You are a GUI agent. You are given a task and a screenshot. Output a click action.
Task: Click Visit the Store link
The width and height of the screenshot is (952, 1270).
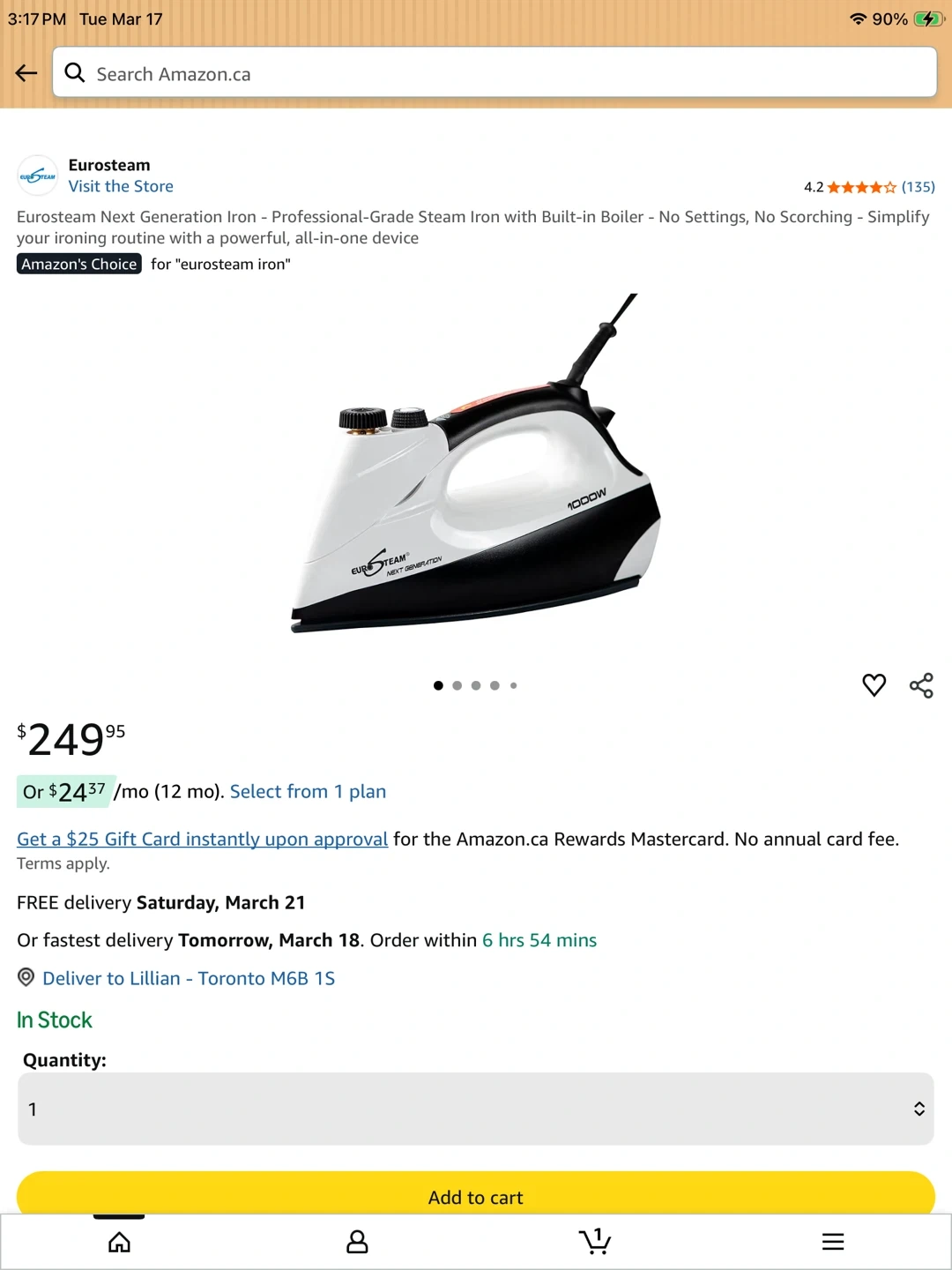(x=121, y=186)
